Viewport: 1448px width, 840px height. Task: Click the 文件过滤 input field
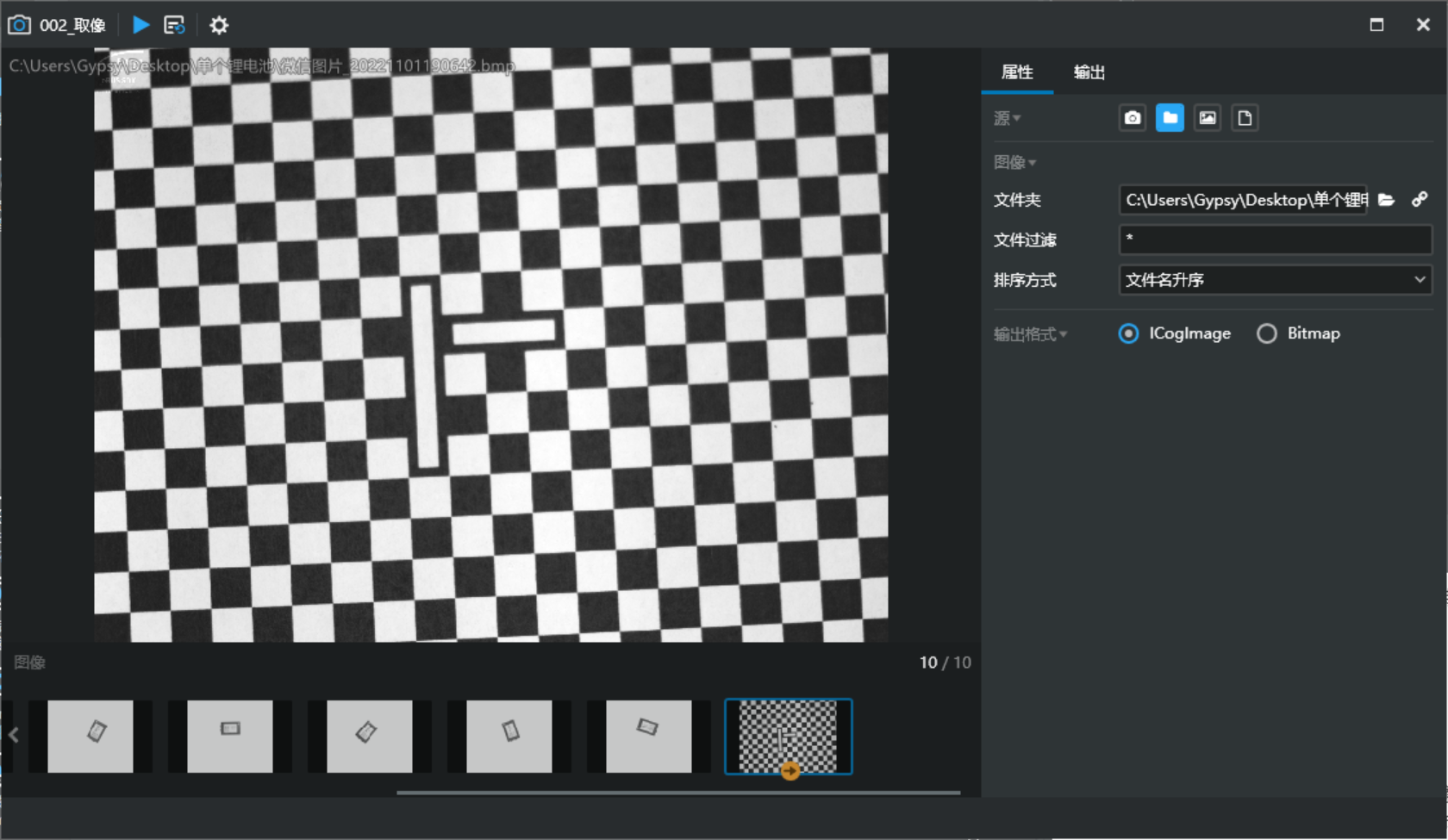(x=1276, y=240)
